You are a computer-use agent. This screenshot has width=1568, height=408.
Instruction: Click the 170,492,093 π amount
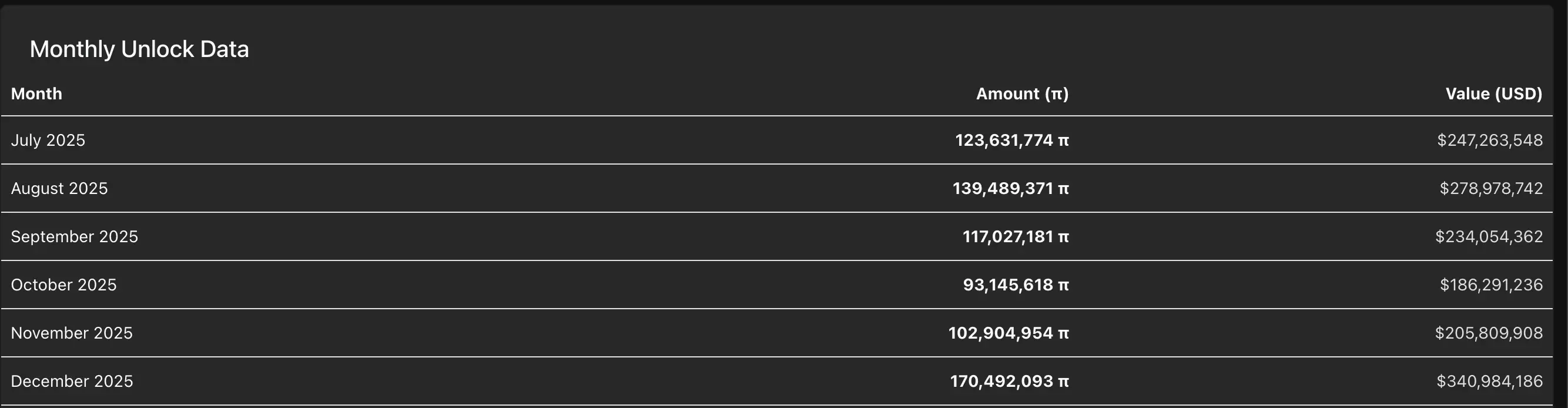pos(1009,380)
